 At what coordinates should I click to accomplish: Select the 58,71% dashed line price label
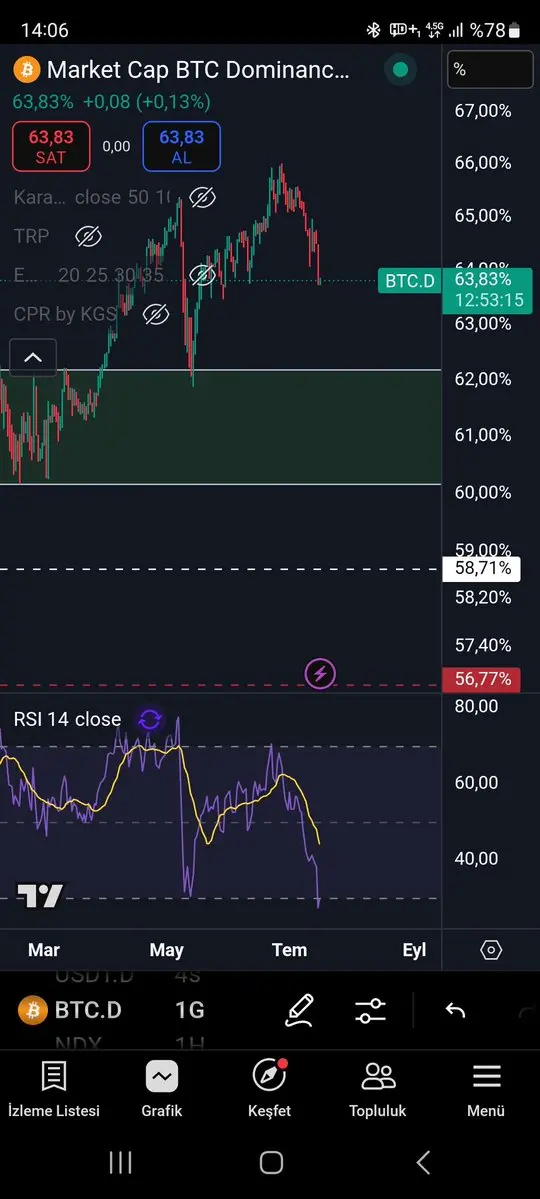[482, 570]
